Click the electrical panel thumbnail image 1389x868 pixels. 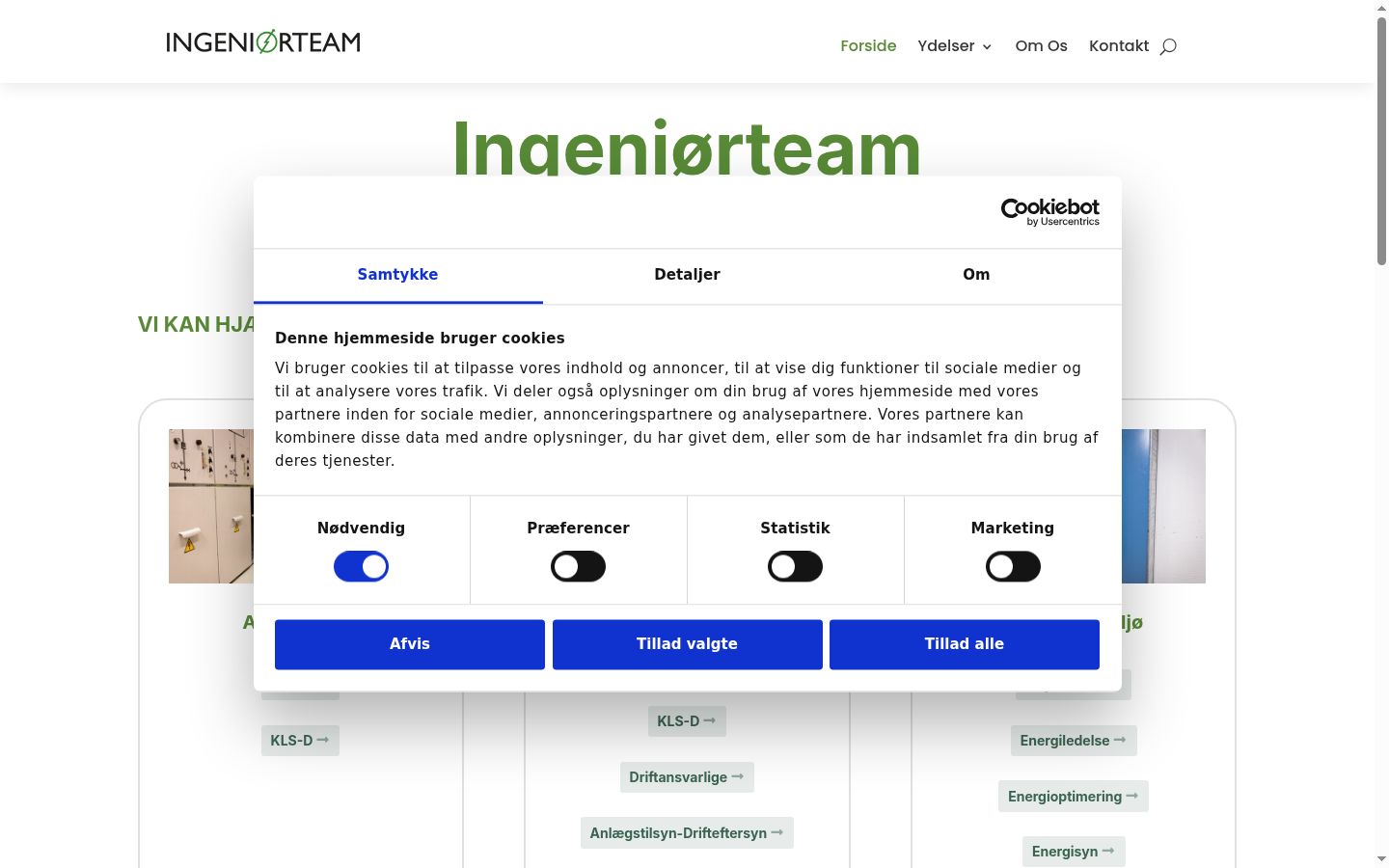[211, 506]
